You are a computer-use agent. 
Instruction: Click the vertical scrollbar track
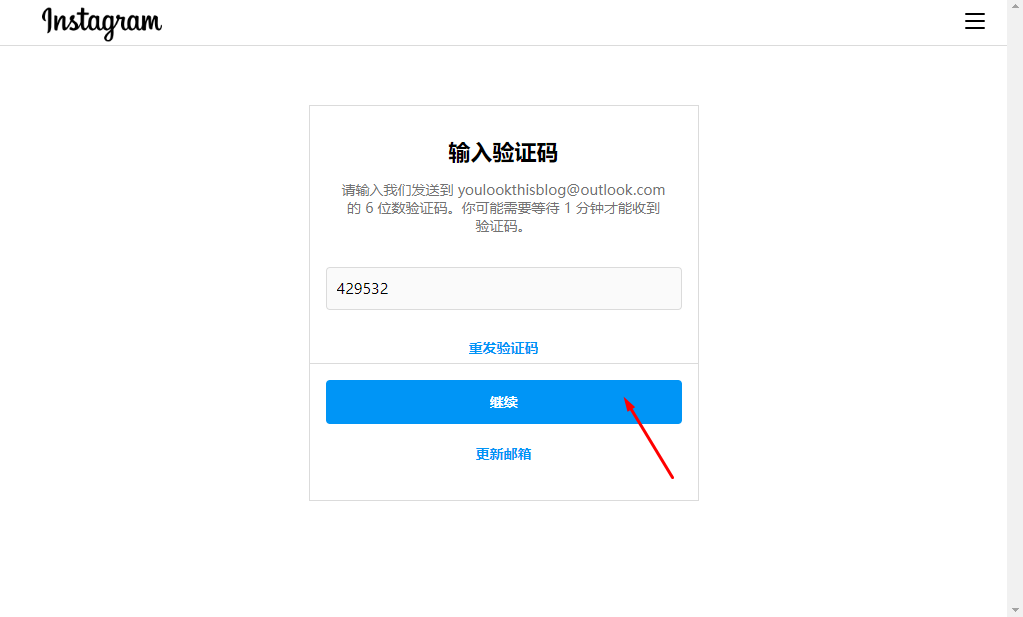click(x=1015, y=308)
